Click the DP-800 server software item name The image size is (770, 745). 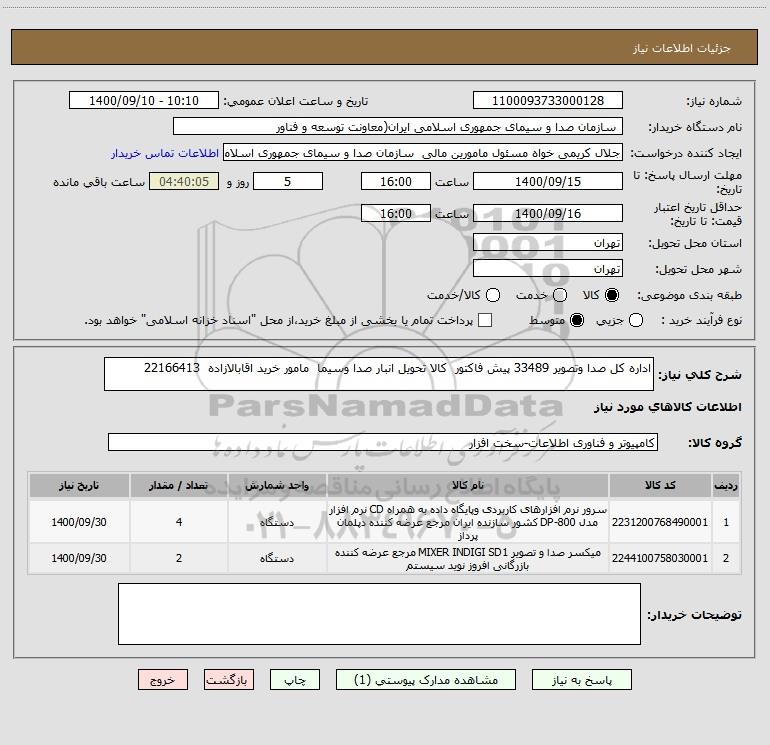tap(468, 522)
